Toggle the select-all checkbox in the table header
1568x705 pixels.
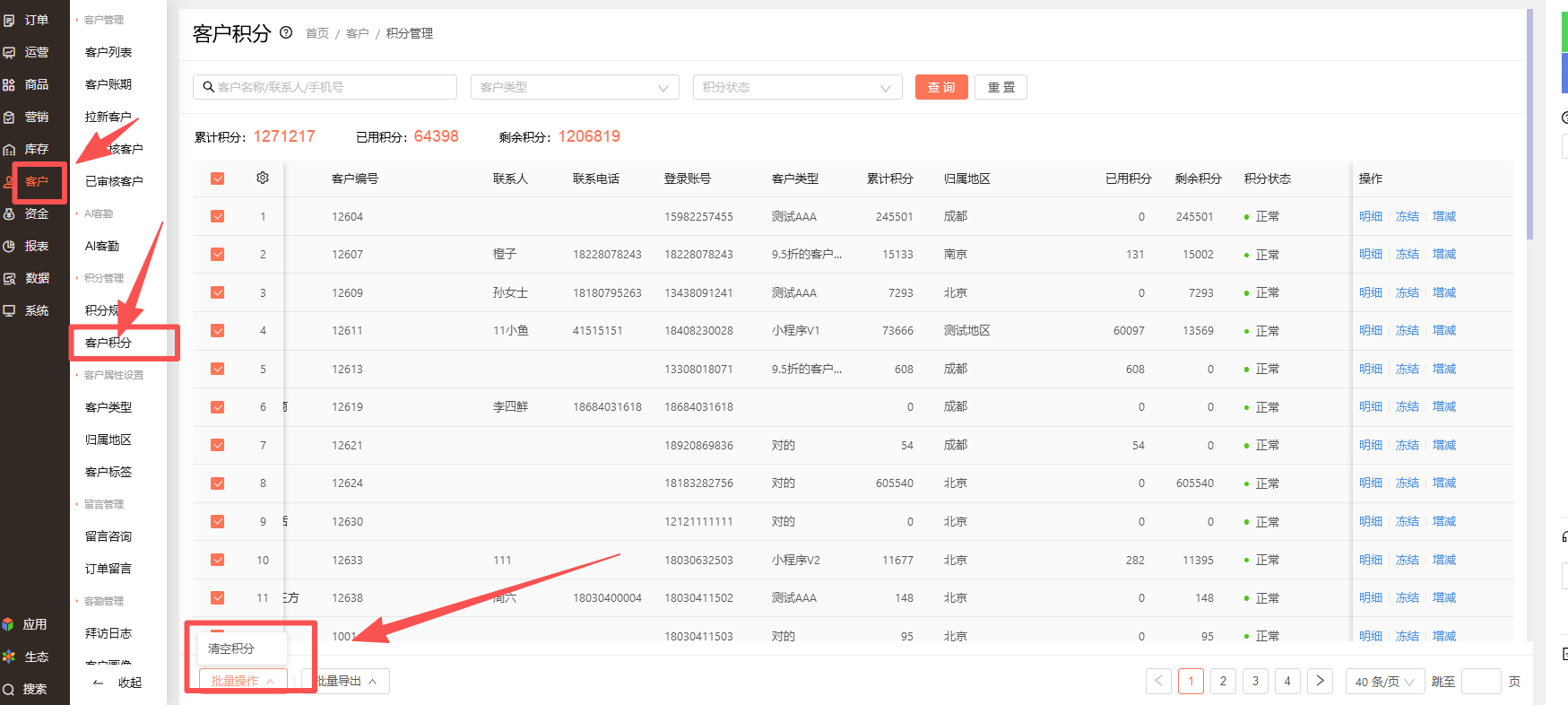tap(217, 178)
